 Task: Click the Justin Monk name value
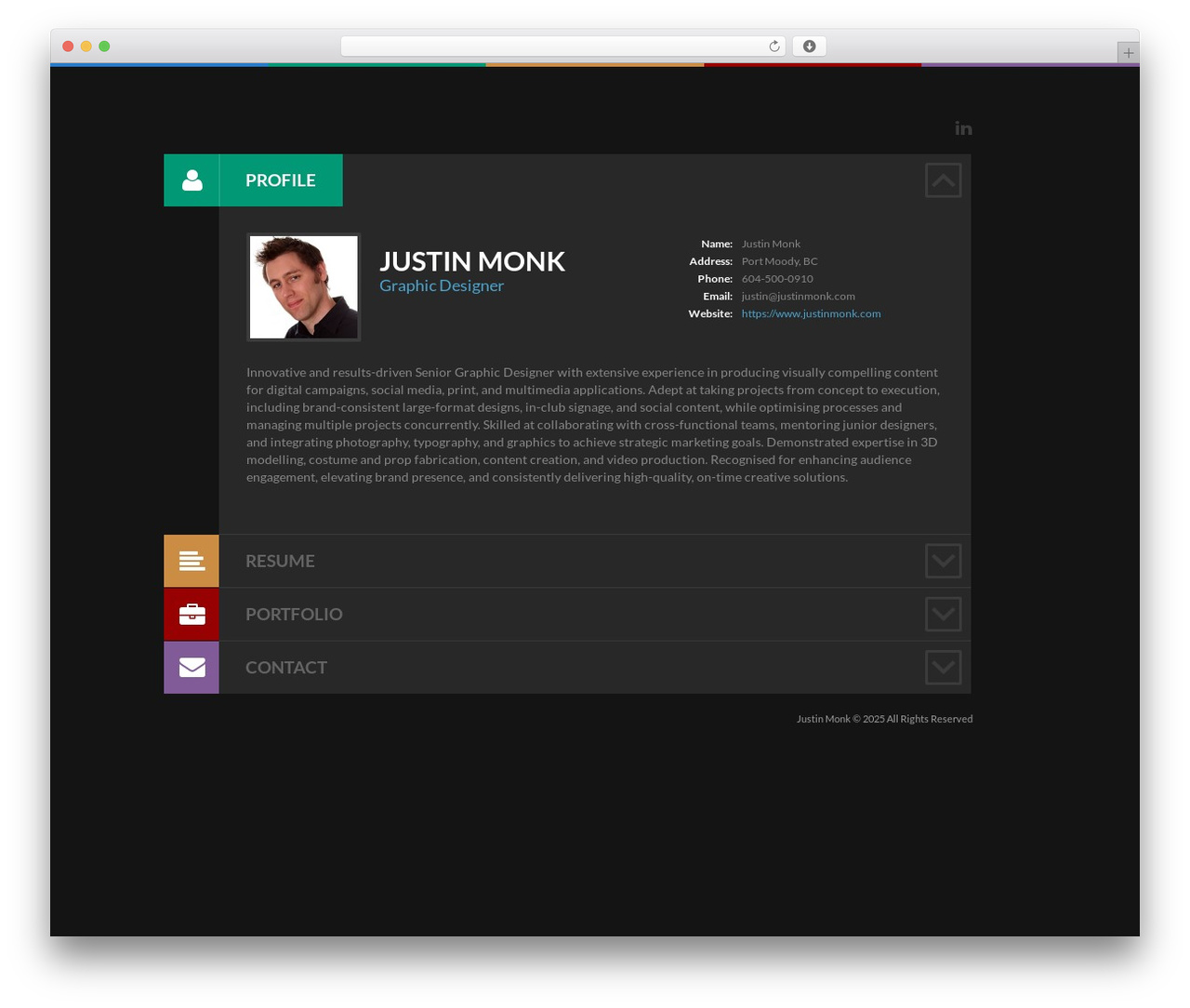click(771, 244)
